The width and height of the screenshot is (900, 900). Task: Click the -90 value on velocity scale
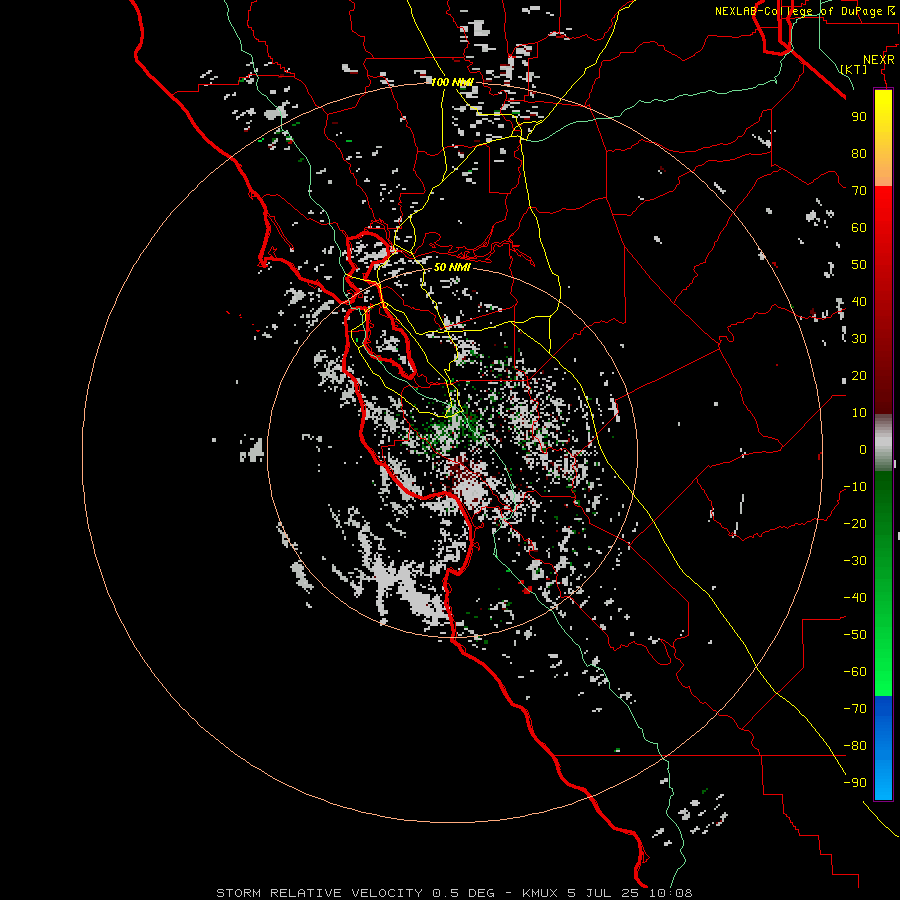(855, 782)
